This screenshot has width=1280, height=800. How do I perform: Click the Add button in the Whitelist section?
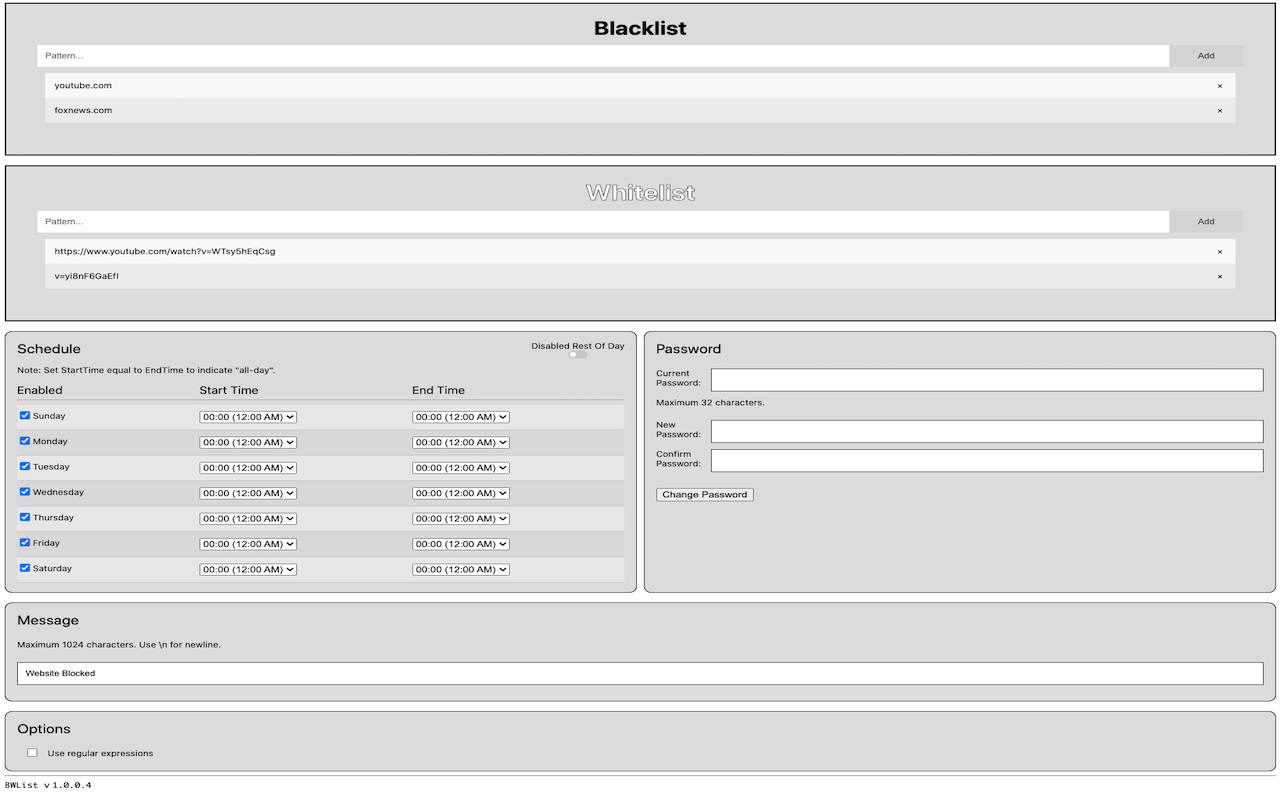1206,221
